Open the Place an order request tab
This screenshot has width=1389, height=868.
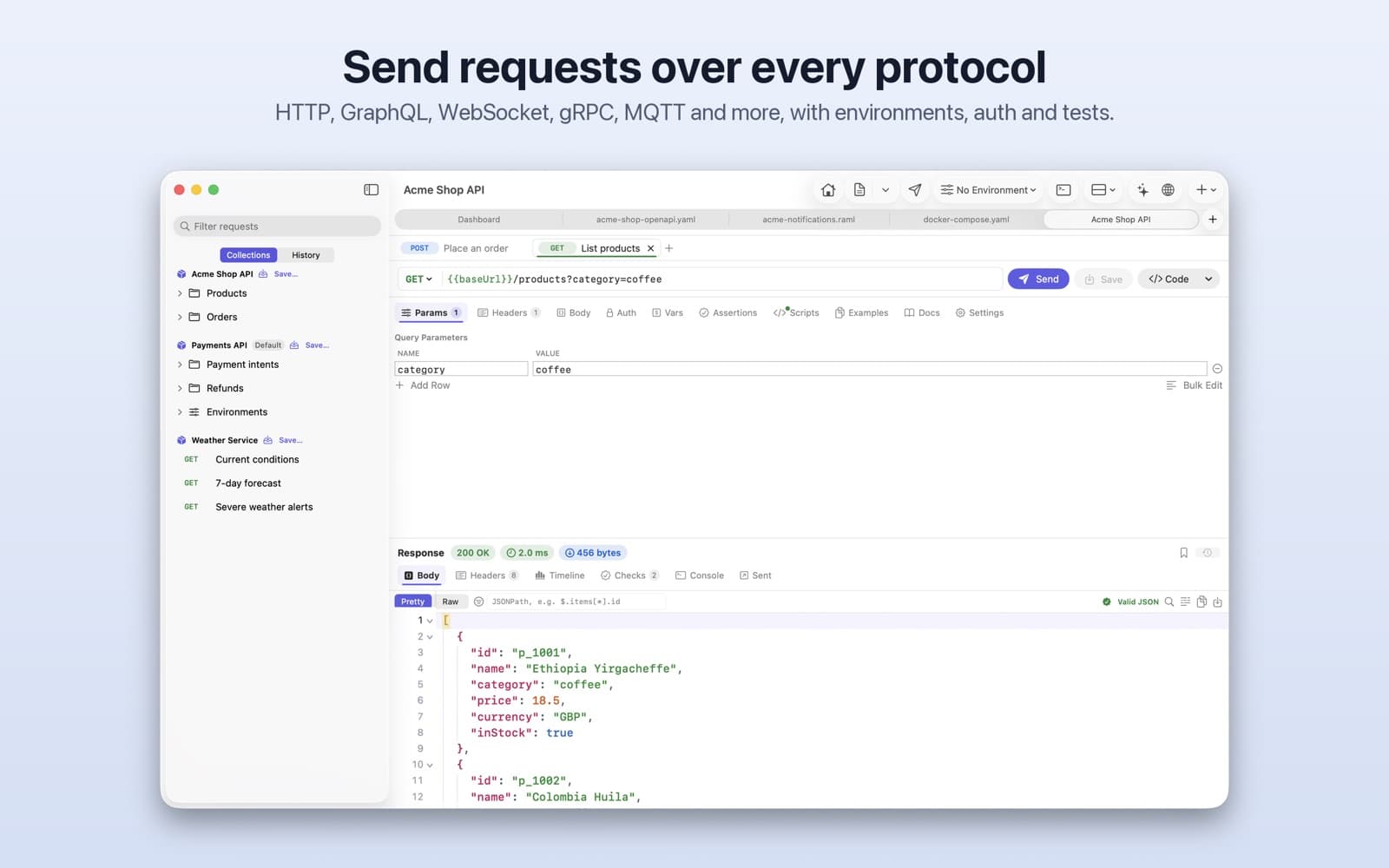tap(458, 248)
